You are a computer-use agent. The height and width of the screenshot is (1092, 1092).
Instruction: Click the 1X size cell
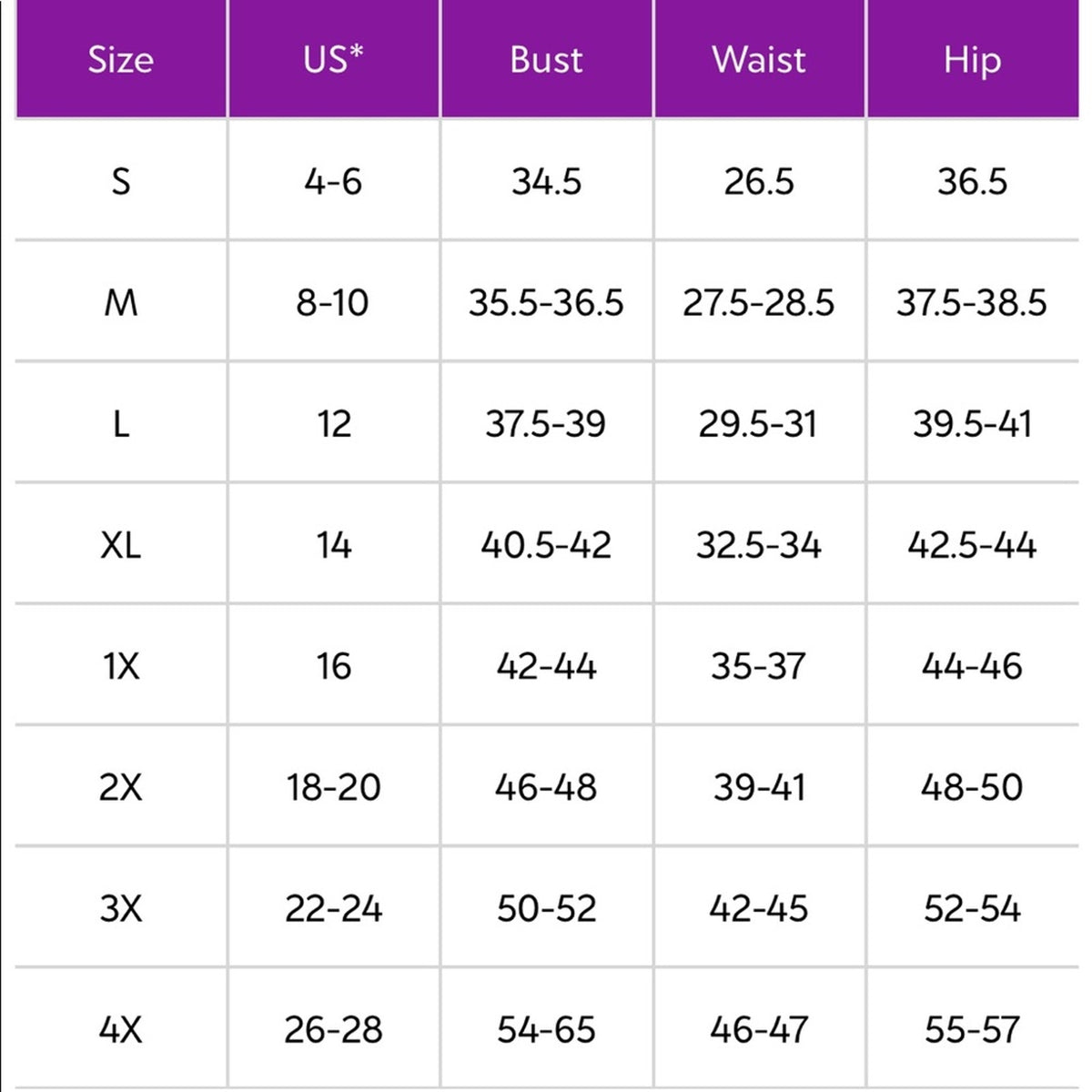click(x=121, y=665)
